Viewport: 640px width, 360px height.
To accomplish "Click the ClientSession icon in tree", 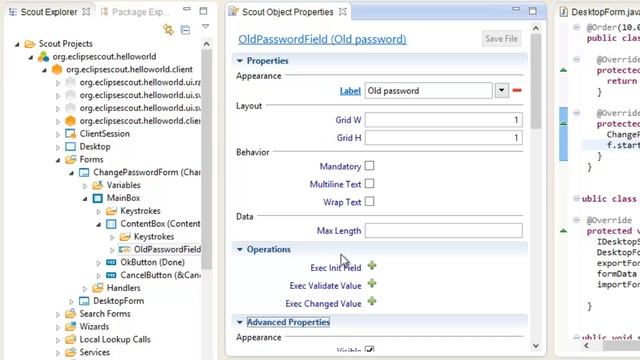I will pyautogui.click(x=71, y=134).
